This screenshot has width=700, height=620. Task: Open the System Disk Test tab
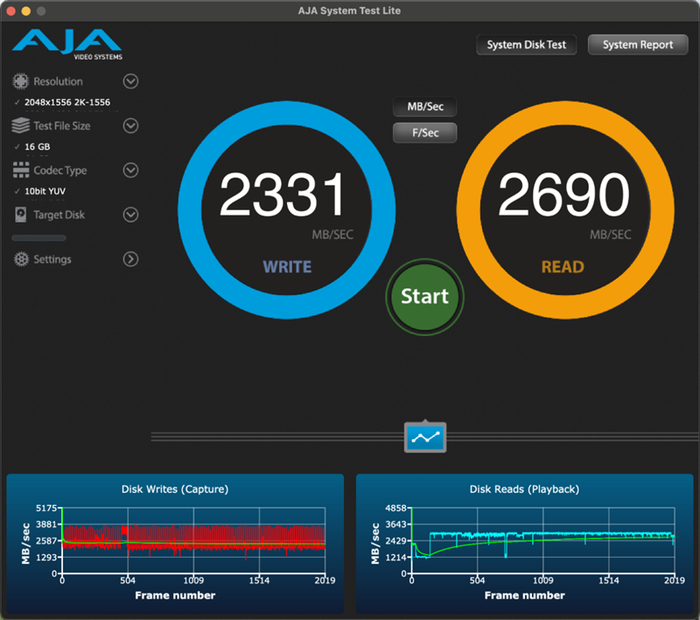coord(526,45)
